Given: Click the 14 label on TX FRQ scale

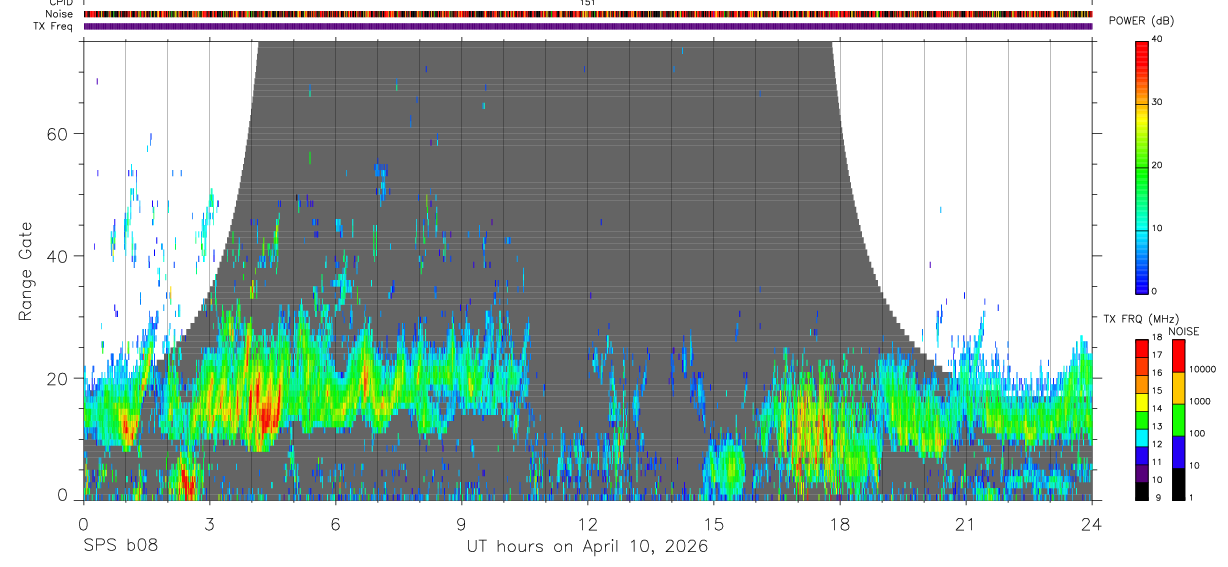Looking at the screenshot, I should coord(1158,410).
